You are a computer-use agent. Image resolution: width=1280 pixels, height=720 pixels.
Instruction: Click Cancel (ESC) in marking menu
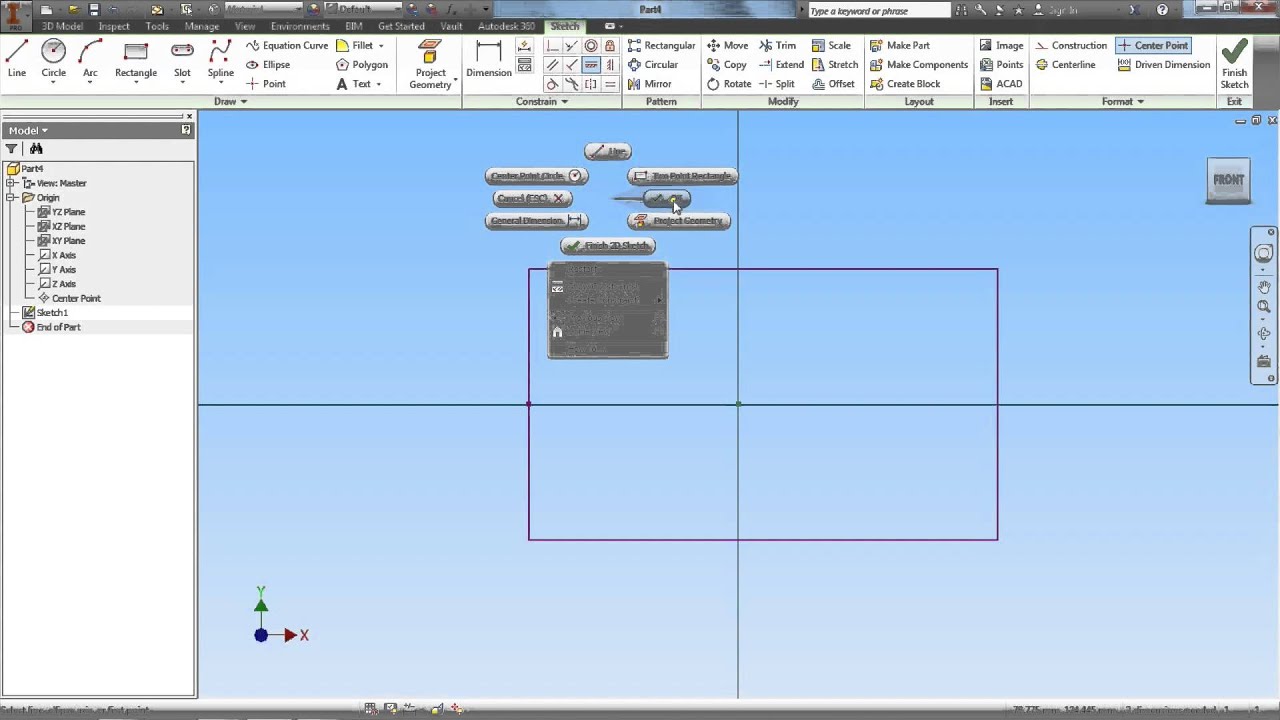pyautogui.click(x=531, y=198)
